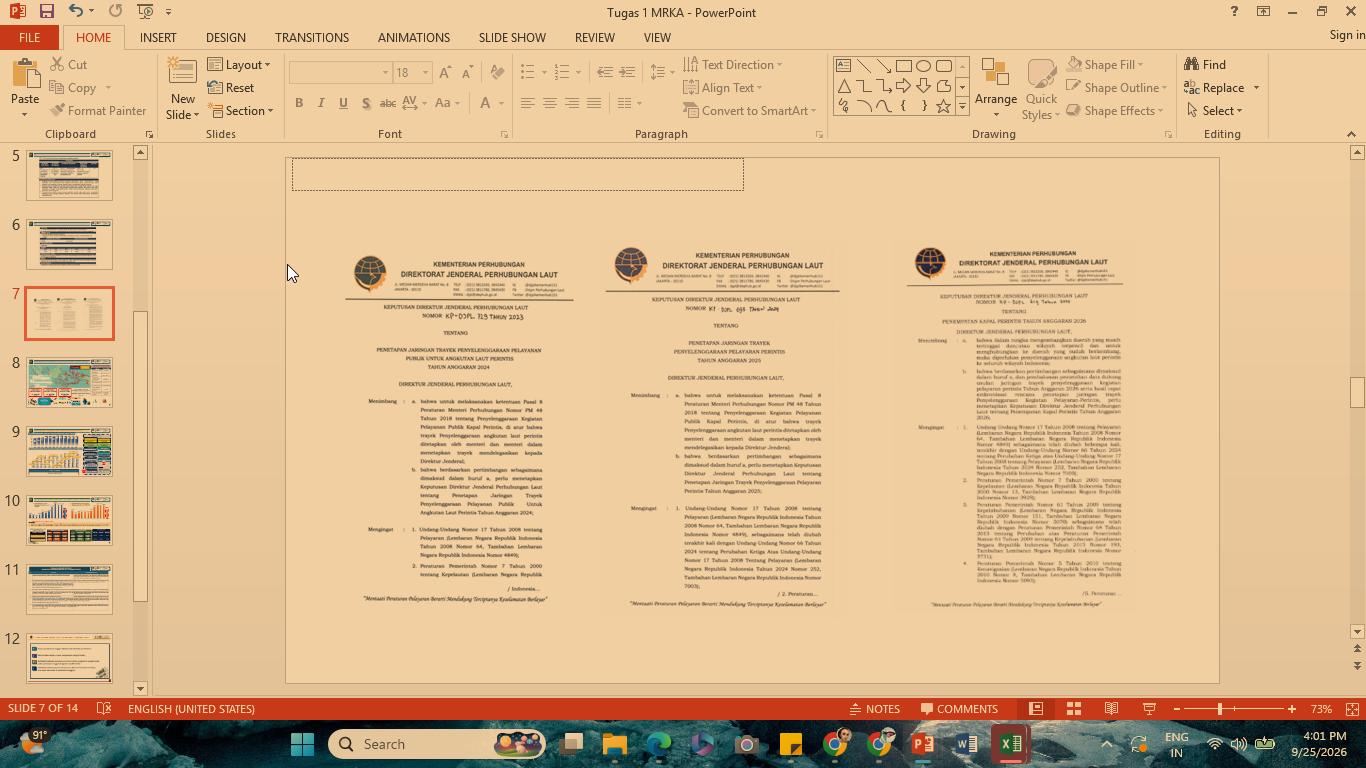This screenshot has height=768, width=1366.
Task: Click the Format Painter brush icon
Action: [57, 111]
